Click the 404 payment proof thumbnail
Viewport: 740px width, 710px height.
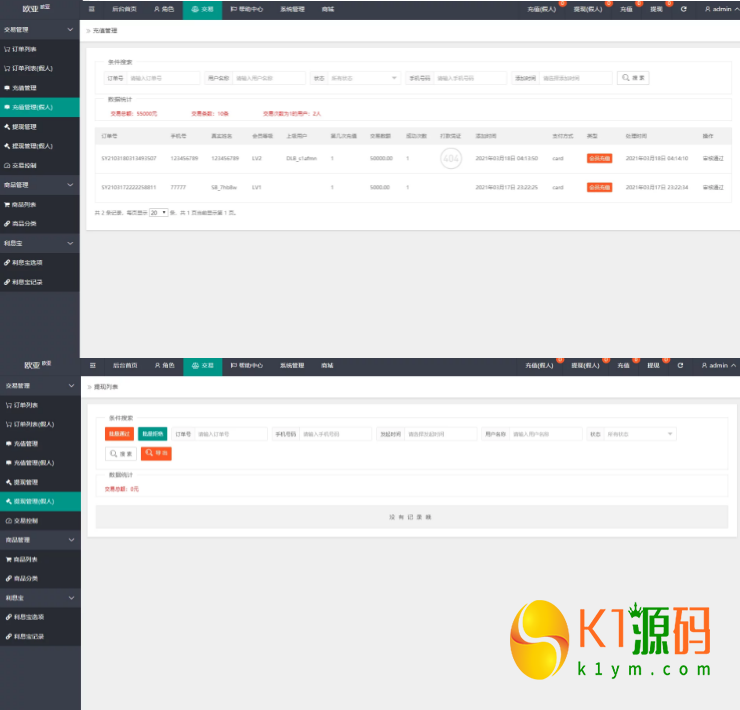point(451,158)
